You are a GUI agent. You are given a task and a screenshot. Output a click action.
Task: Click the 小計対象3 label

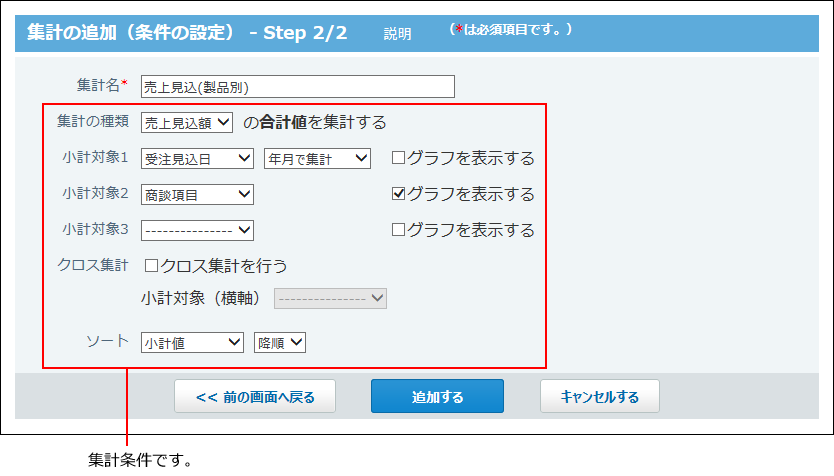(95, 229)
